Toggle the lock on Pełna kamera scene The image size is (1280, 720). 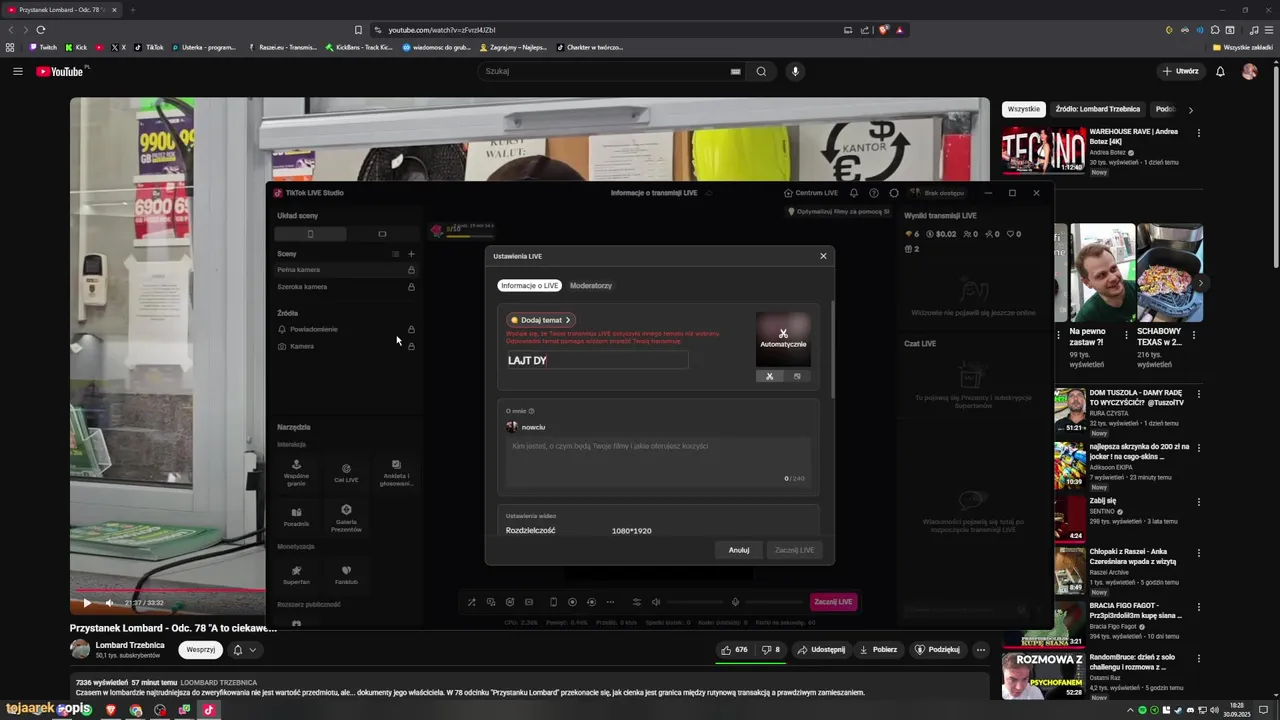point(411,270)
